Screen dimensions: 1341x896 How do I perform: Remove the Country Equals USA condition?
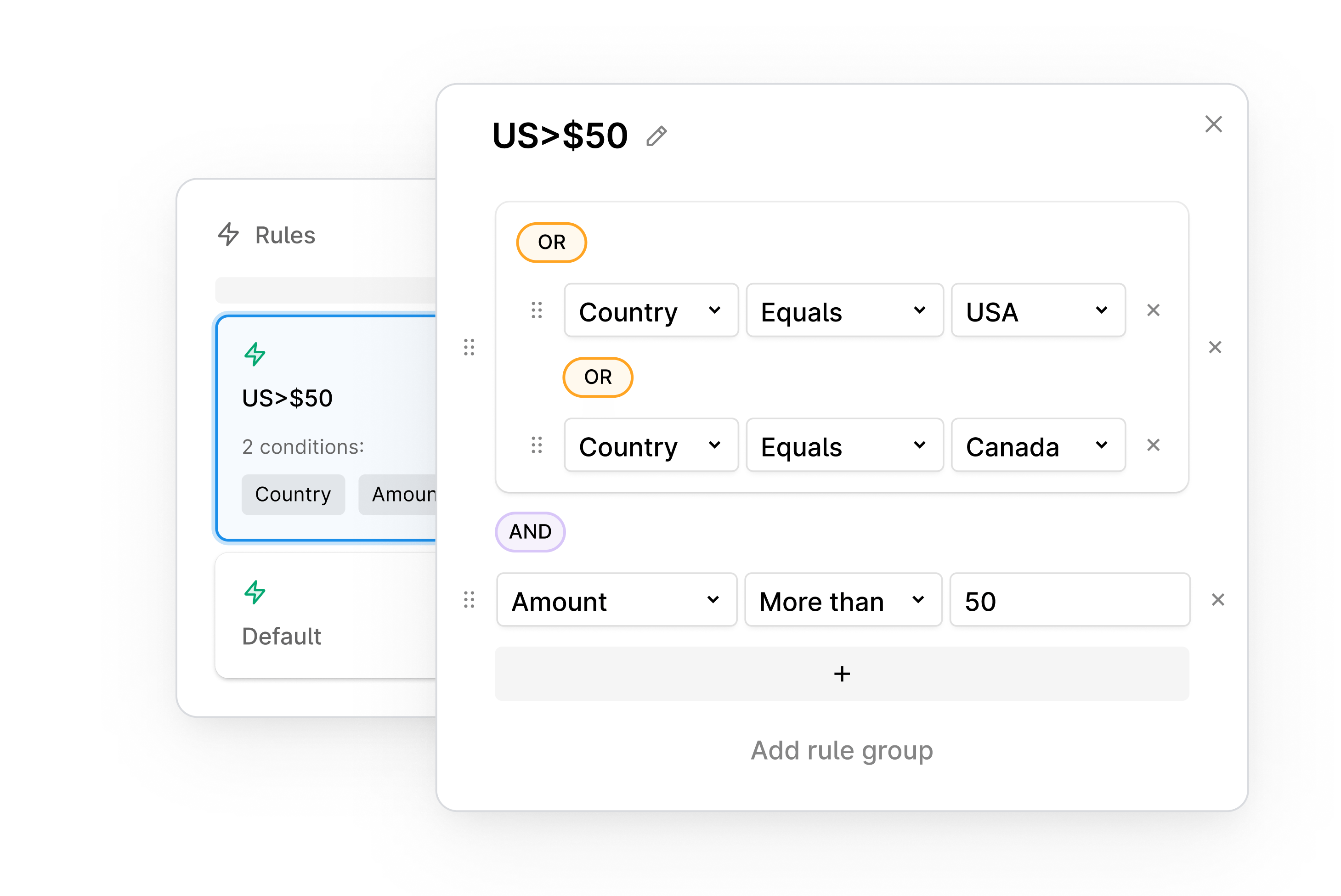tap(1153, 310)
